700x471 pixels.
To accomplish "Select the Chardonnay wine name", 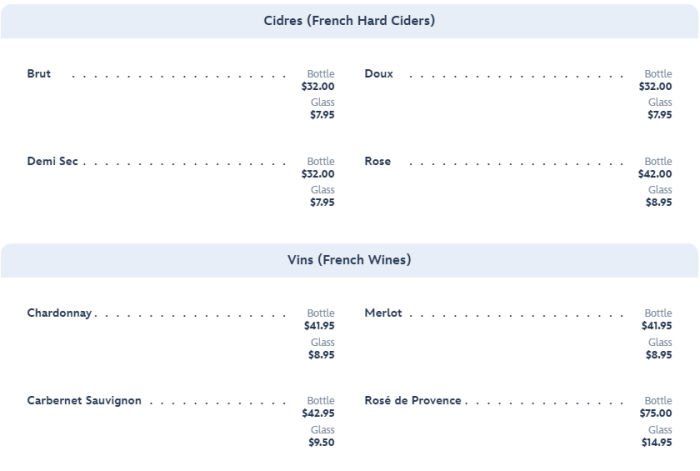I will tap(60, 313).
